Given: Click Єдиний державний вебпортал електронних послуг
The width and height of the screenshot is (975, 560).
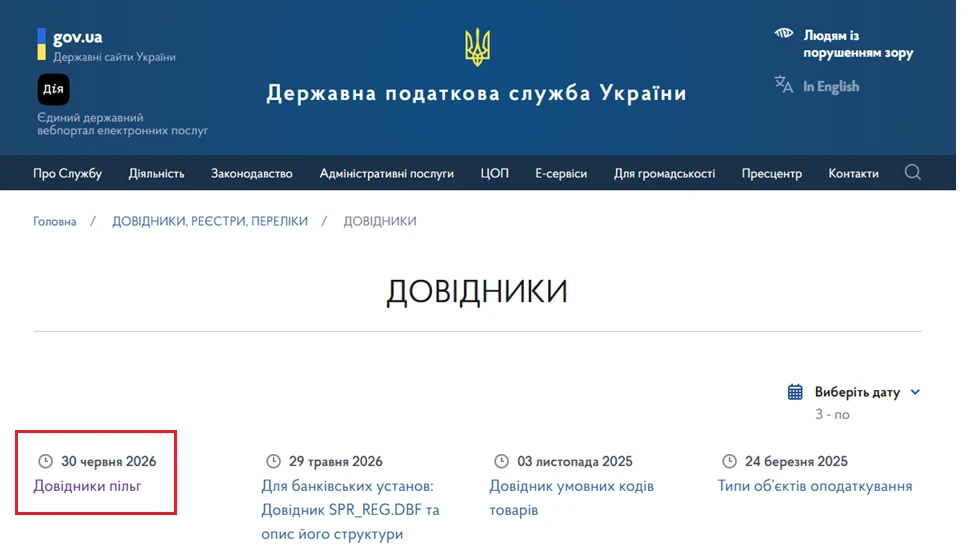Looking at the screenshot, I should click(122, 124).
